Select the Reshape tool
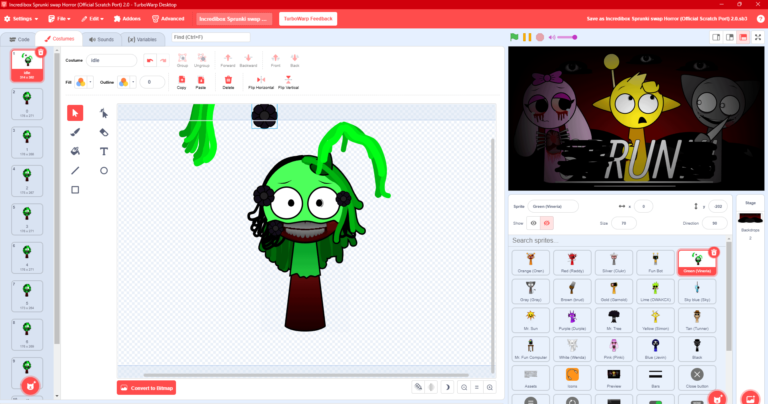The width and height of the screenshot is (768, 404). [104, 113]
